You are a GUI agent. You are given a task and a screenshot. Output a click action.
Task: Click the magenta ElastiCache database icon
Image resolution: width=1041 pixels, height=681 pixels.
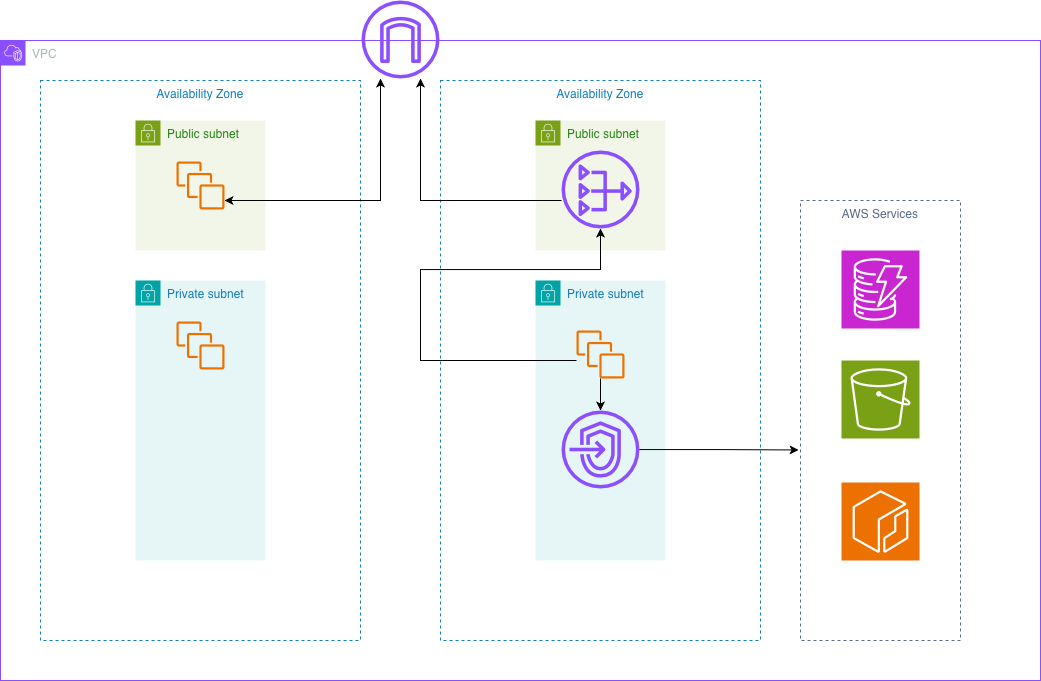880,289
